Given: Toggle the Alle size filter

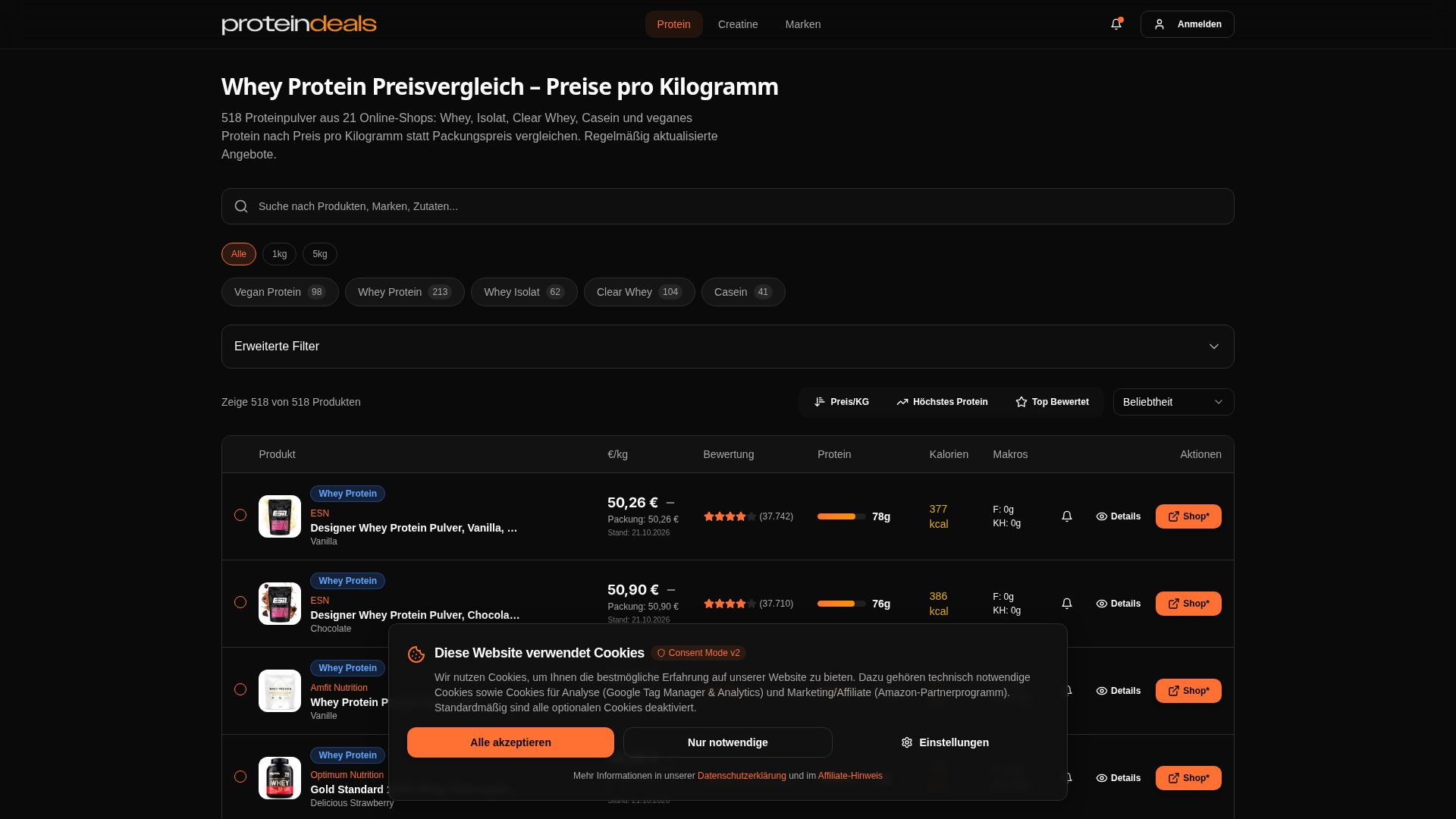Looking at the screenshot, I should click(239, 254).
